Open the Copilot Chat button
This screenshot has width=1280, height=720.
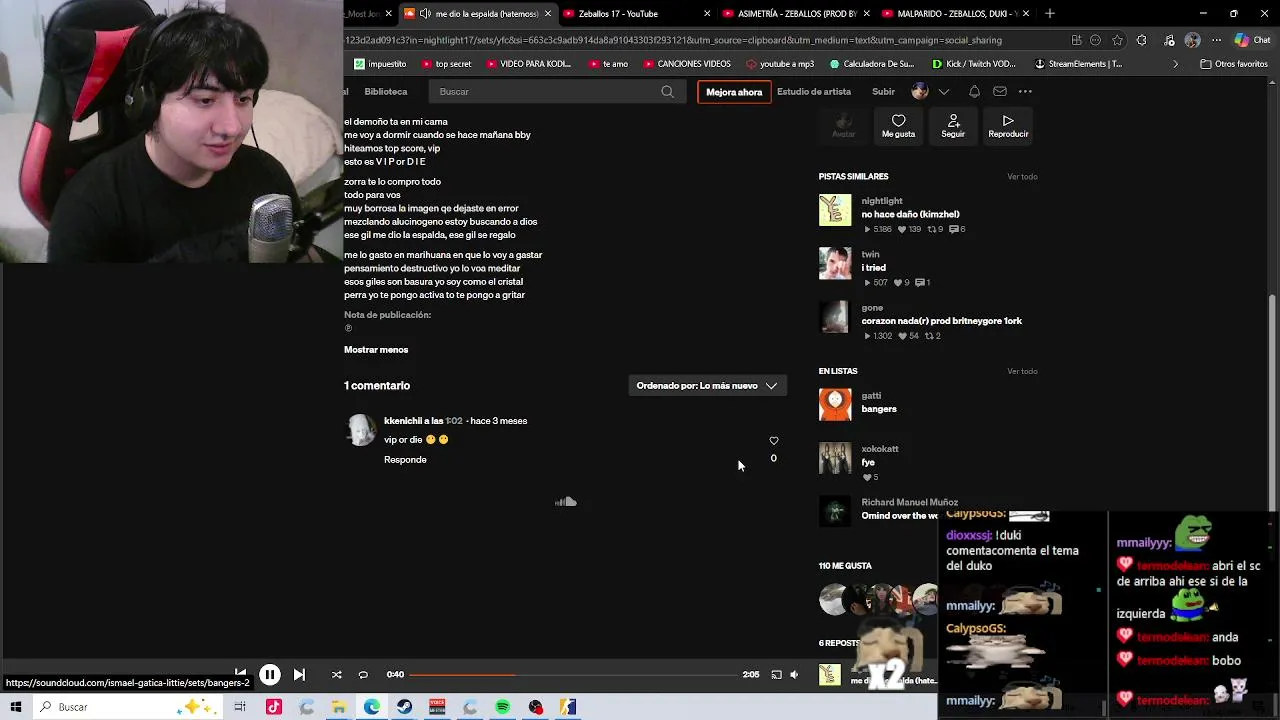tap(1254, 41)
